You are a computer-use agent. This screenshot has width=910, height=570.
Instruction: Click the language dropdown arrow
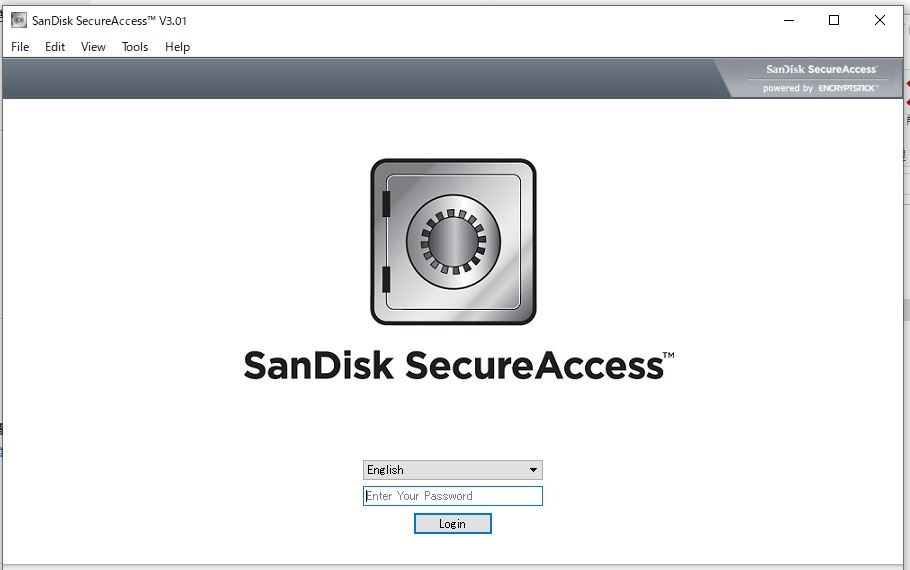[533, 470]
